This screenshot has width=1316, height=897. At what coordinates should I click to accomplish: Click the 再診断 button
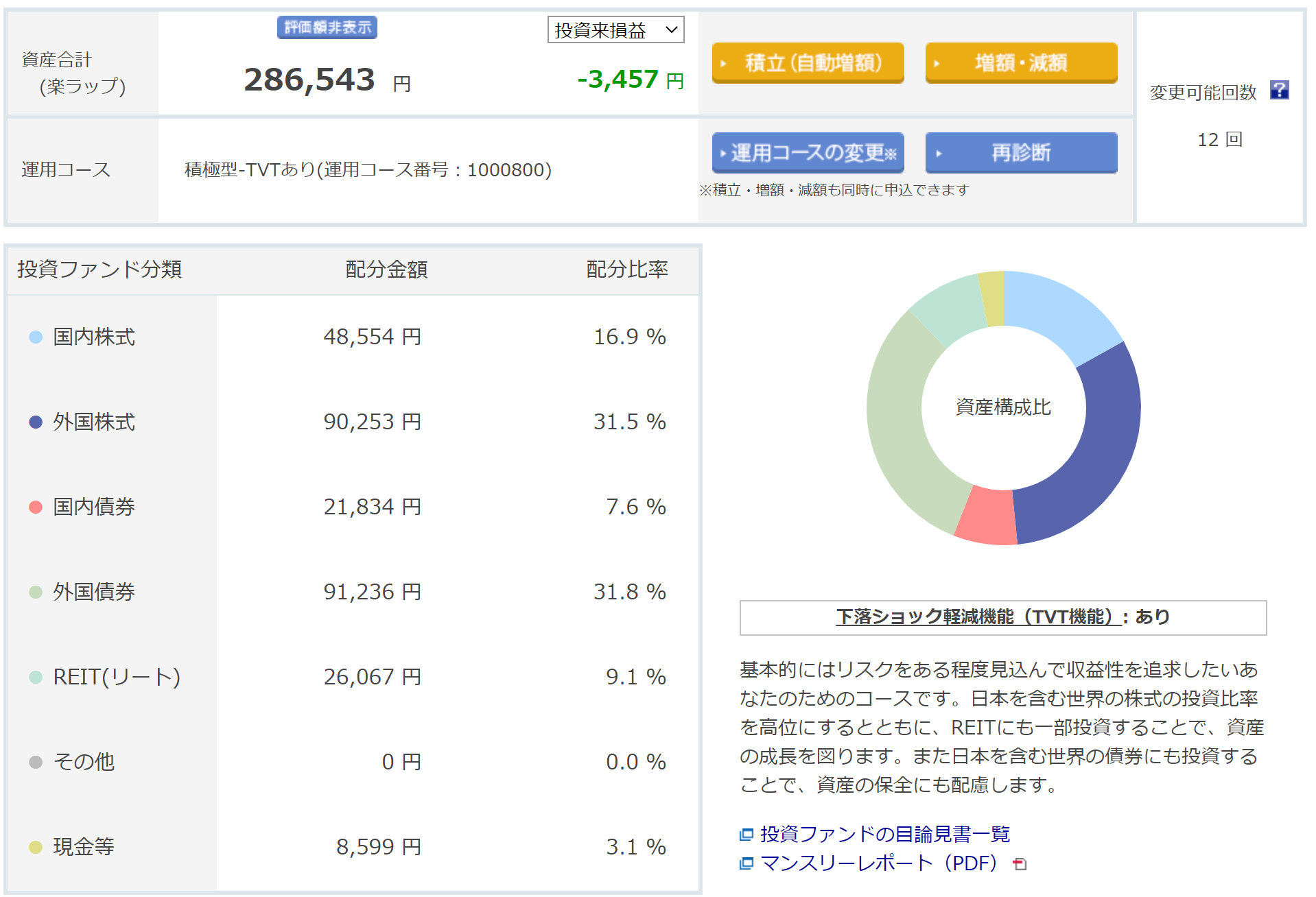[x=1020, y=152]
